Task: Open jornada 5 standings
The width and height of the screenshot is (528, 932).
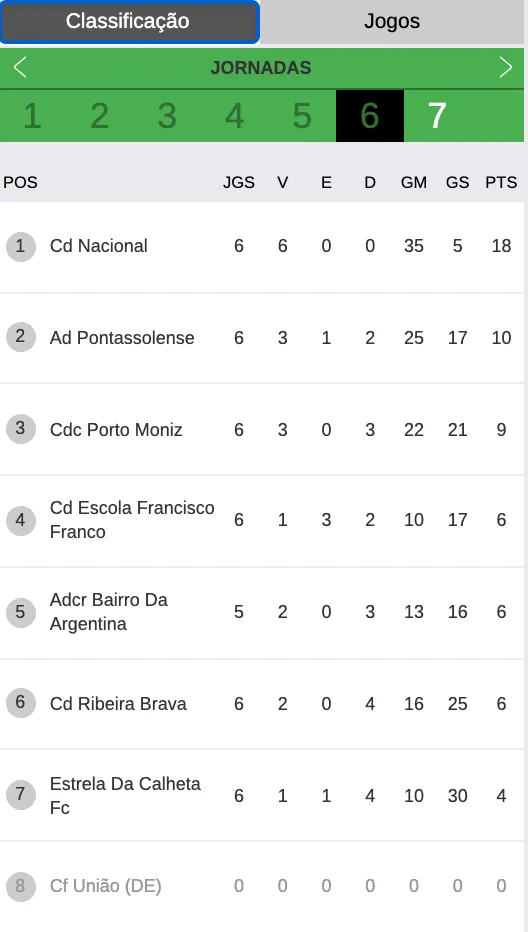Action: [302, 116]
